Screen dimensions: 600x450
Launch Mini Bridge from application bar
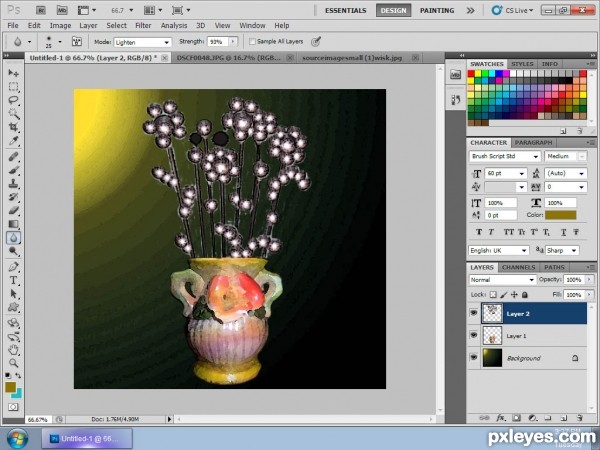[62, 10]
